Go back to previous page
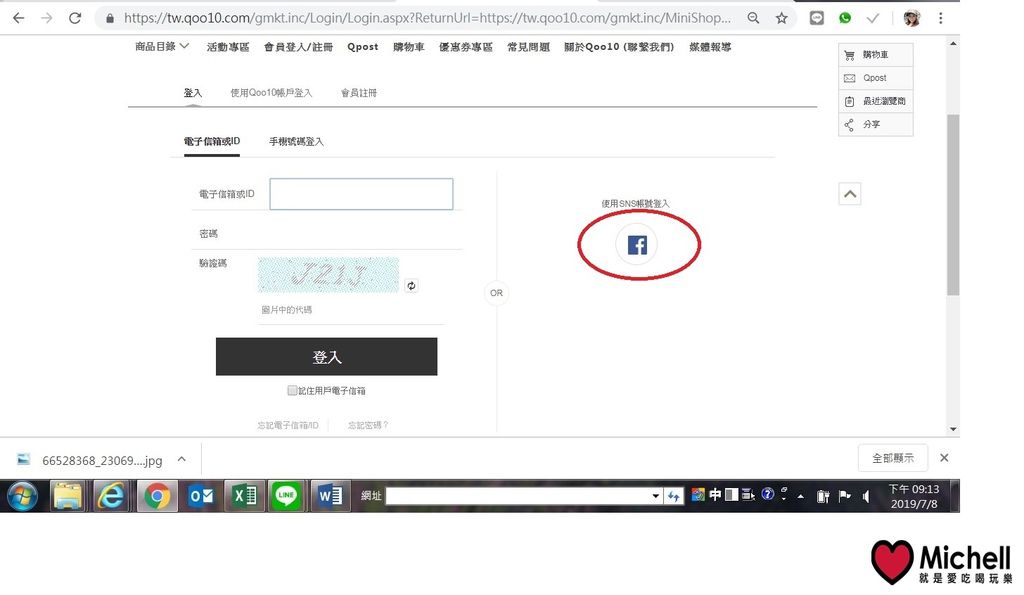 (18, 18)
